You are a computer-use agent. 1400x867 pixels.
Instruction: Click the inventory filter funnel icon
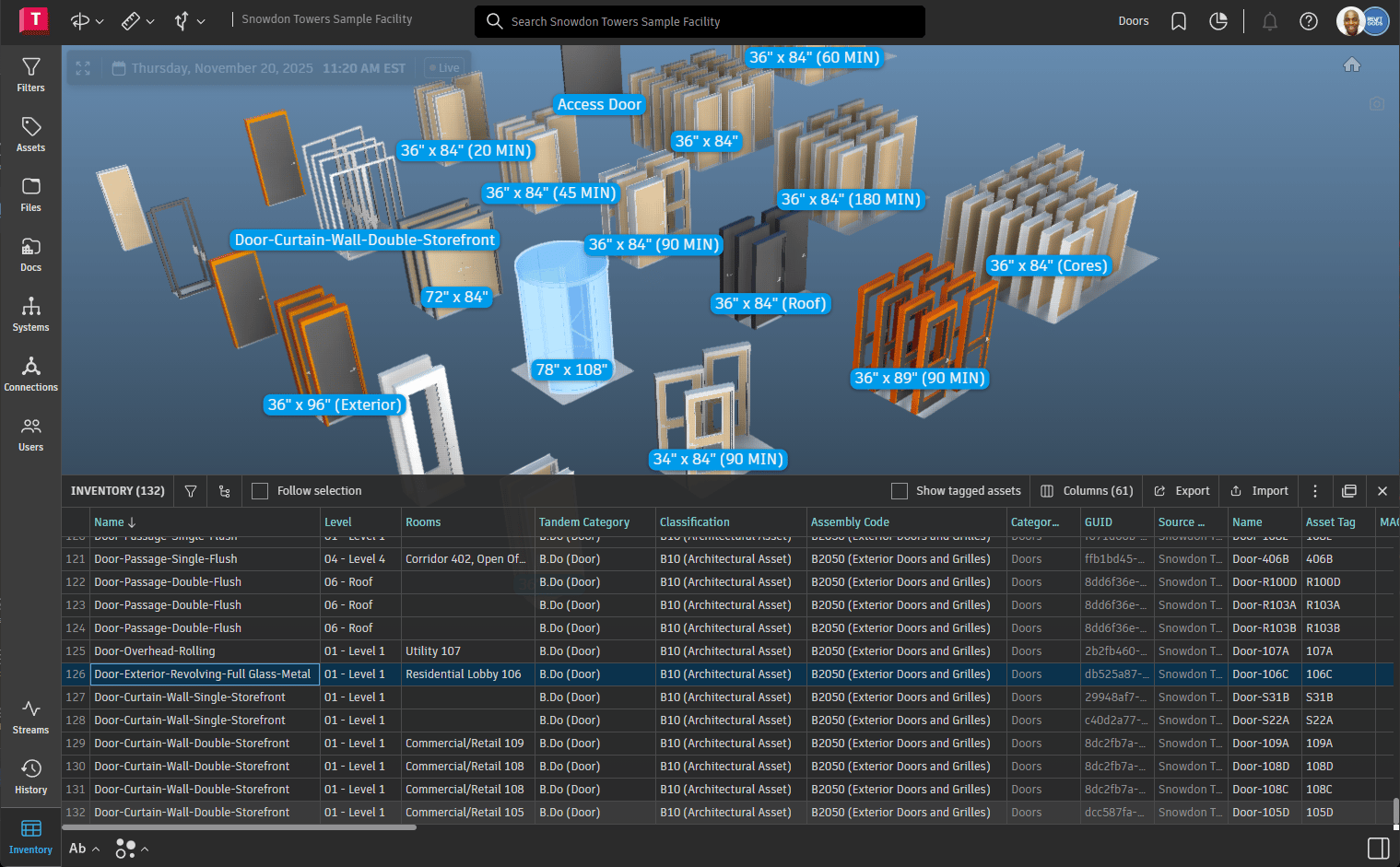(x=191, y=491)
